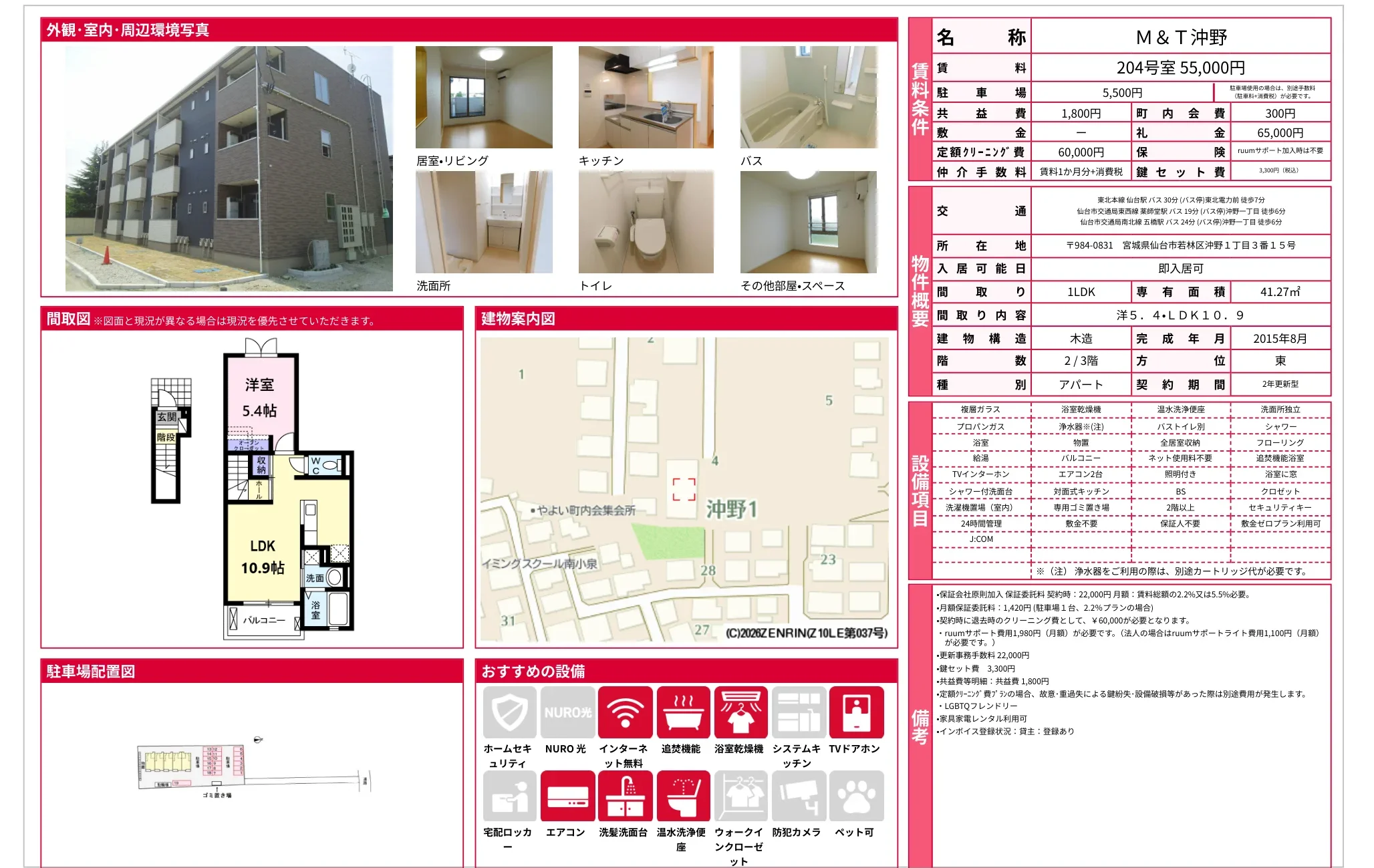1374x868 pixels.
Task: Click the ウォークインクローゼット closet icon
Action: click(740, 796)
